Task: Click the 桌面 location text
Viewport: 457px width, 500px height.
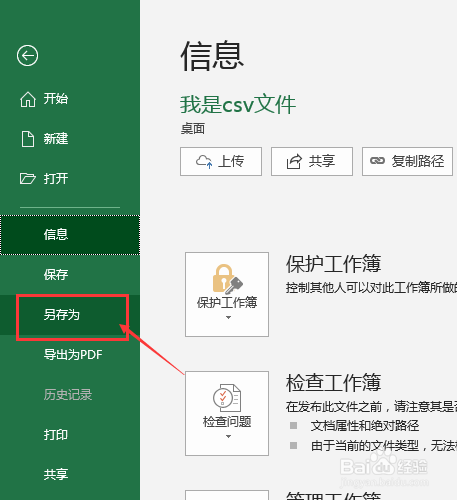Action: click(193, 129)
